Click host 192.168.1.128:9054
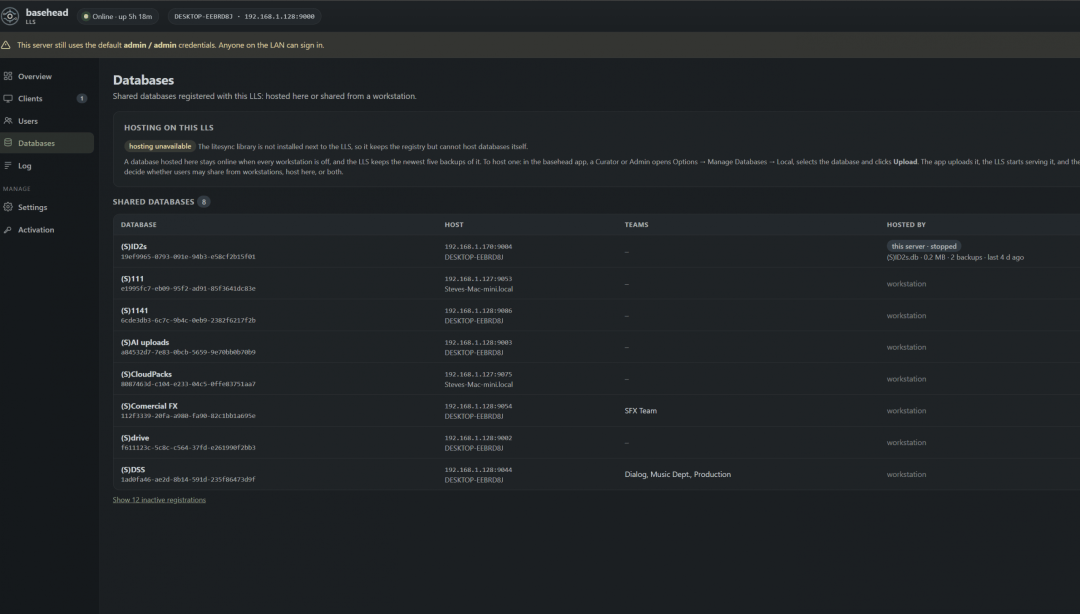This screenshot has width=1080, height=614. point(478,406)
